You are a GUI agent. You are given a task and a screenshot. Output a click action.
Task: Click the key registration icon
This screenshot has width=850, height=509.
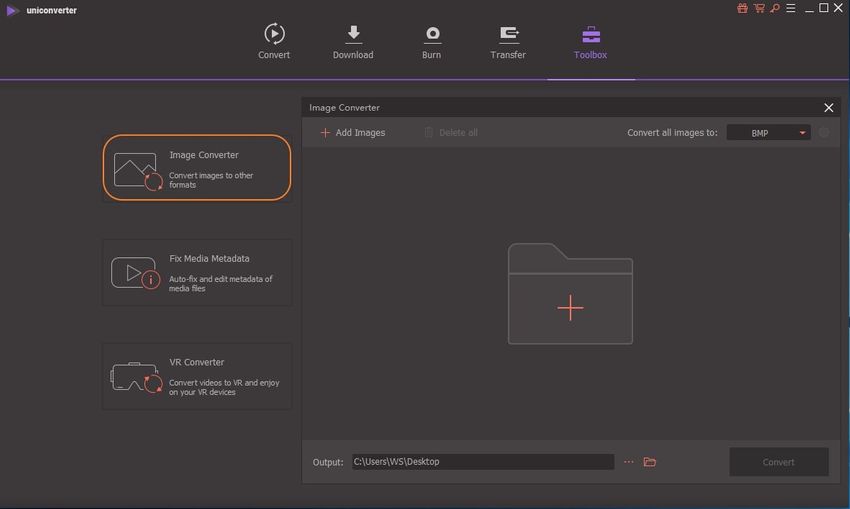coord(773,8)
